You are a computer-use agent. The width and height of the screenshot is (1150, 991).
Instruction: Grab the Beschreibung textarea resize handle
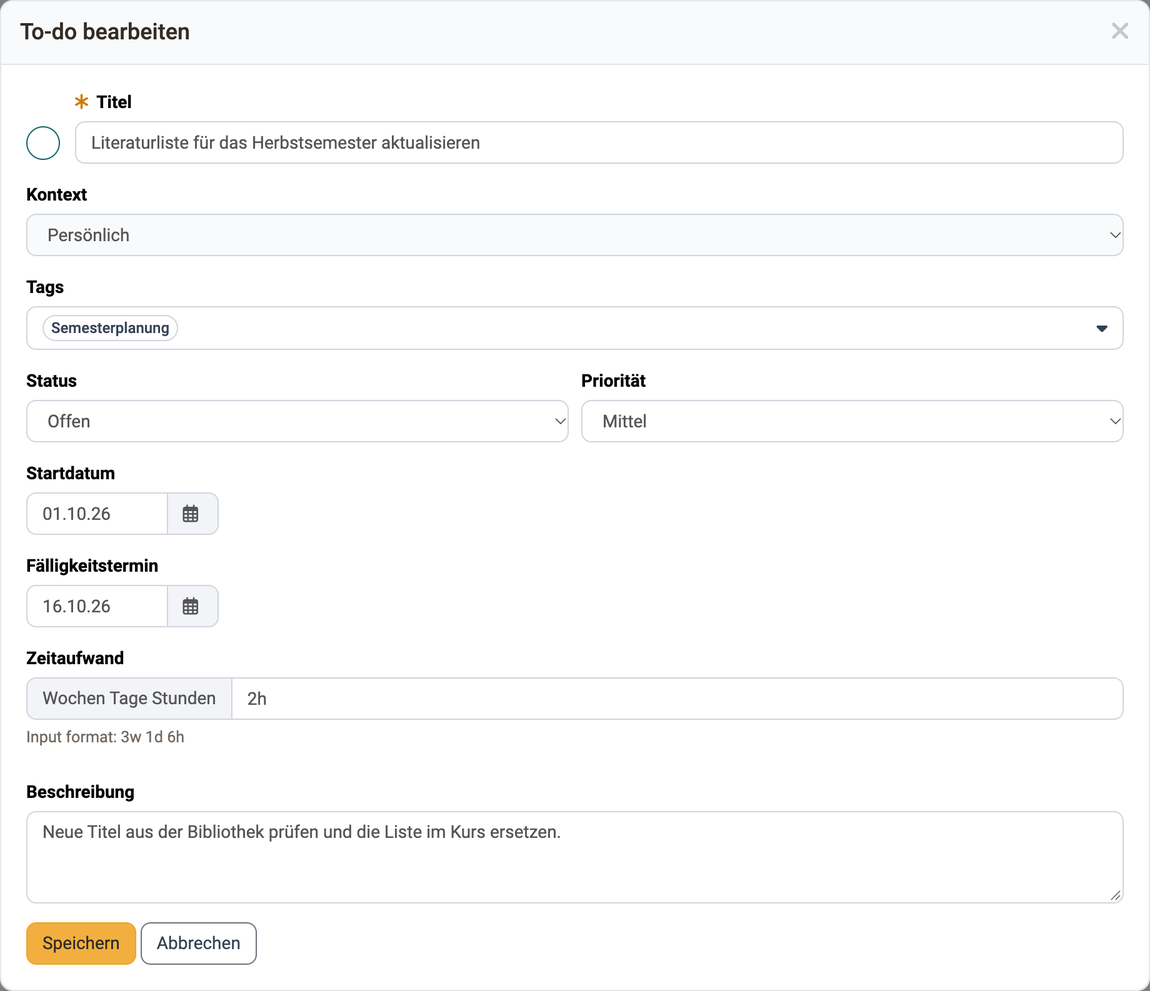point(1115,895)
